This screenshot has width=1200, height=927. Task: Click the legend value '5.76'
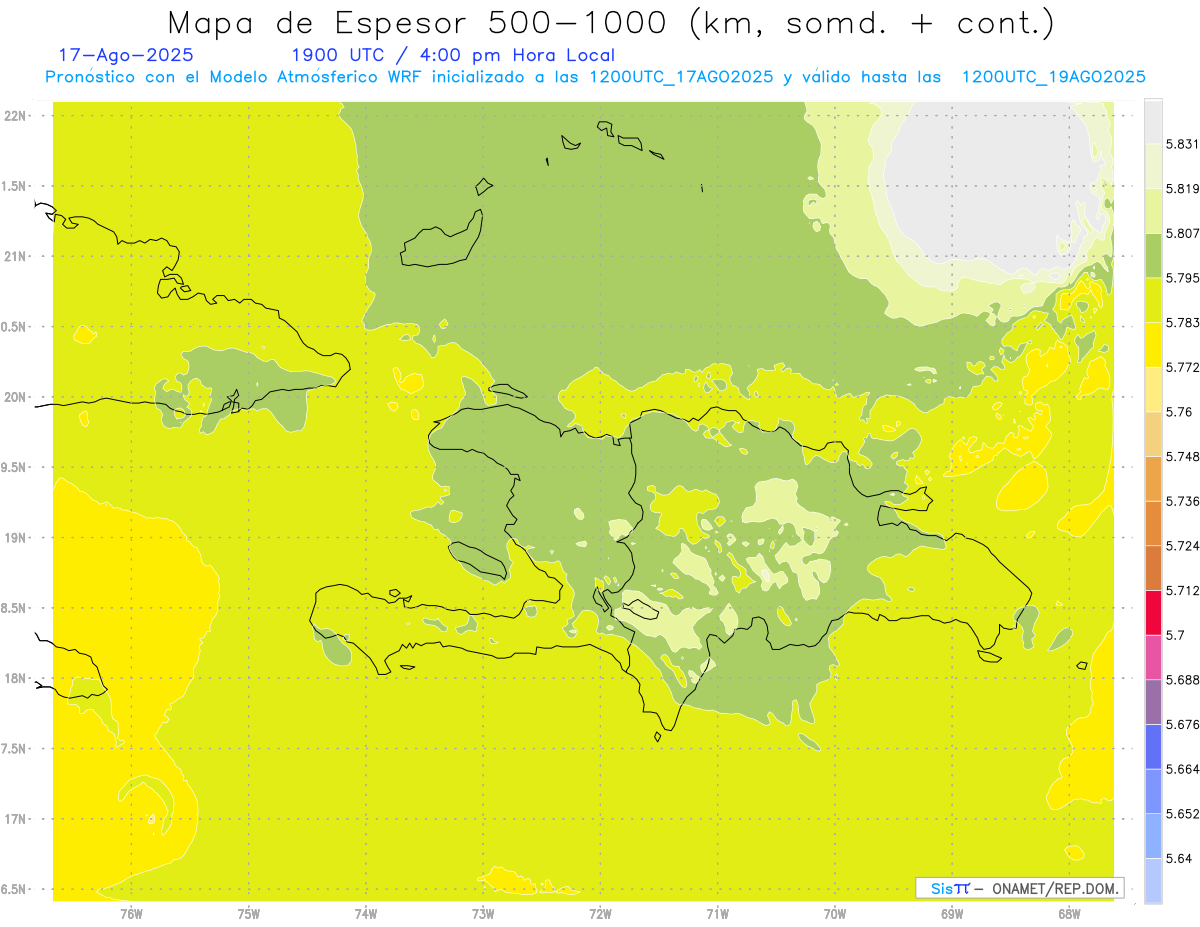point(1178,412)
